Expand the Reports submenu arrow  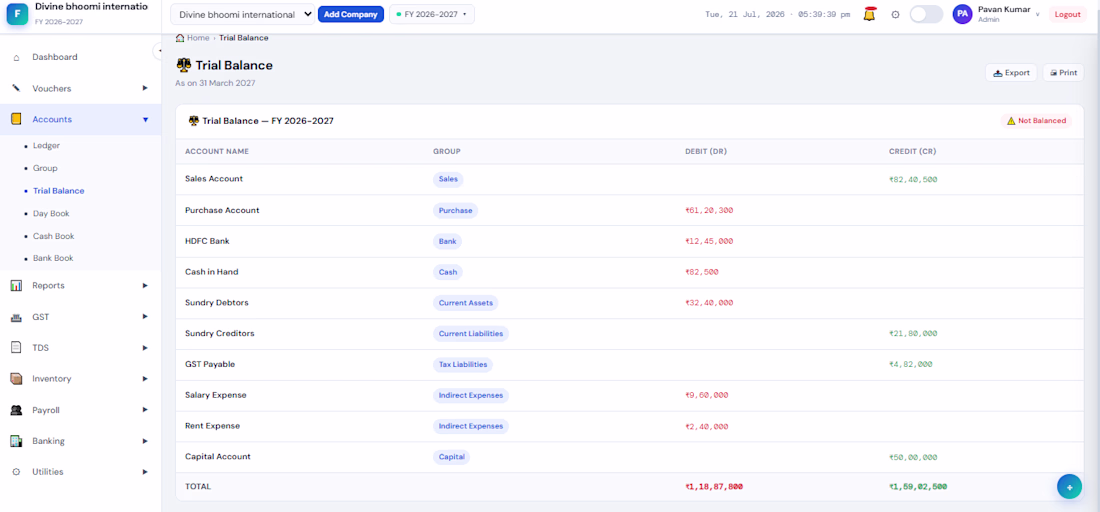click(x=145, y=285)
